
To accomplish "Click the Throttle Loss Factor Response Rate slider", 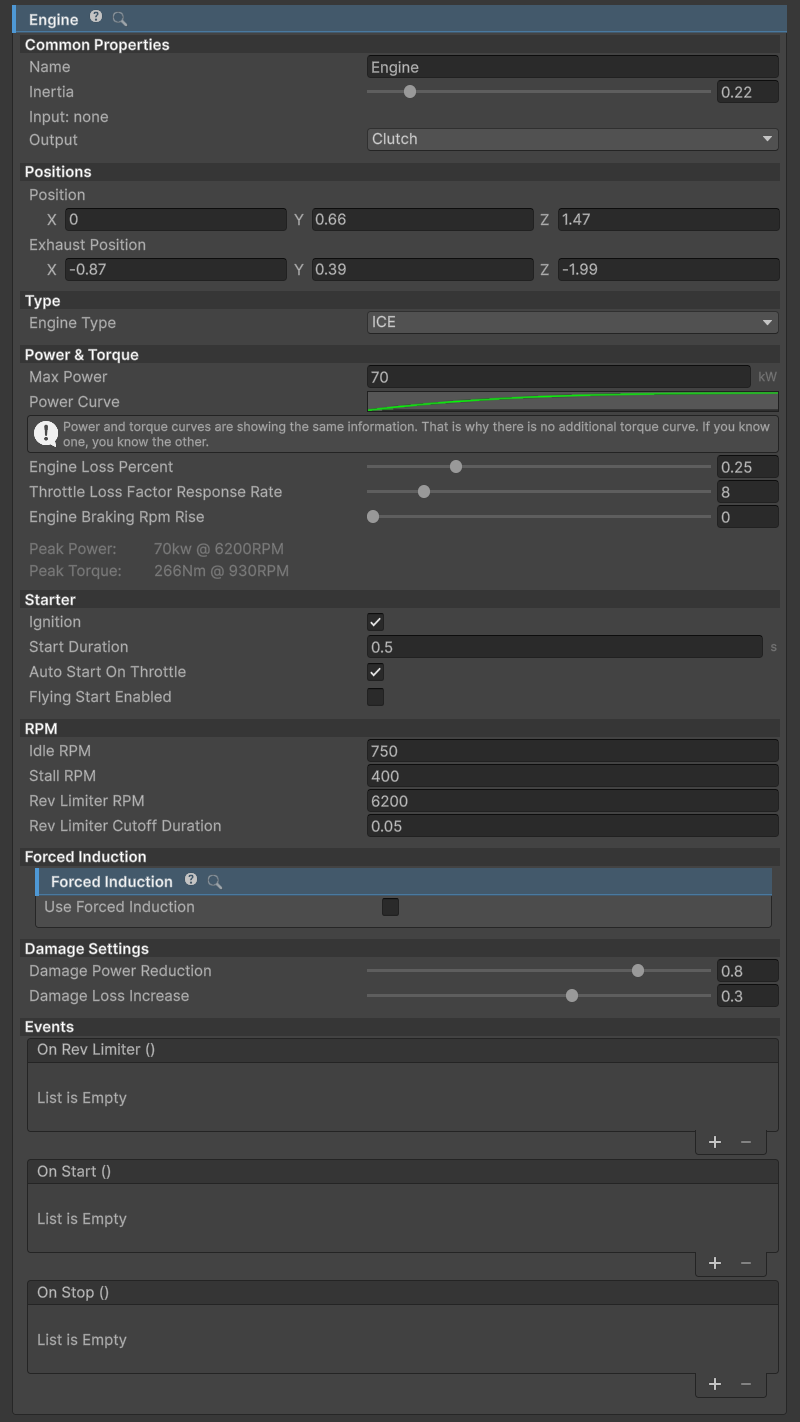I will click(x=539, y=492).
